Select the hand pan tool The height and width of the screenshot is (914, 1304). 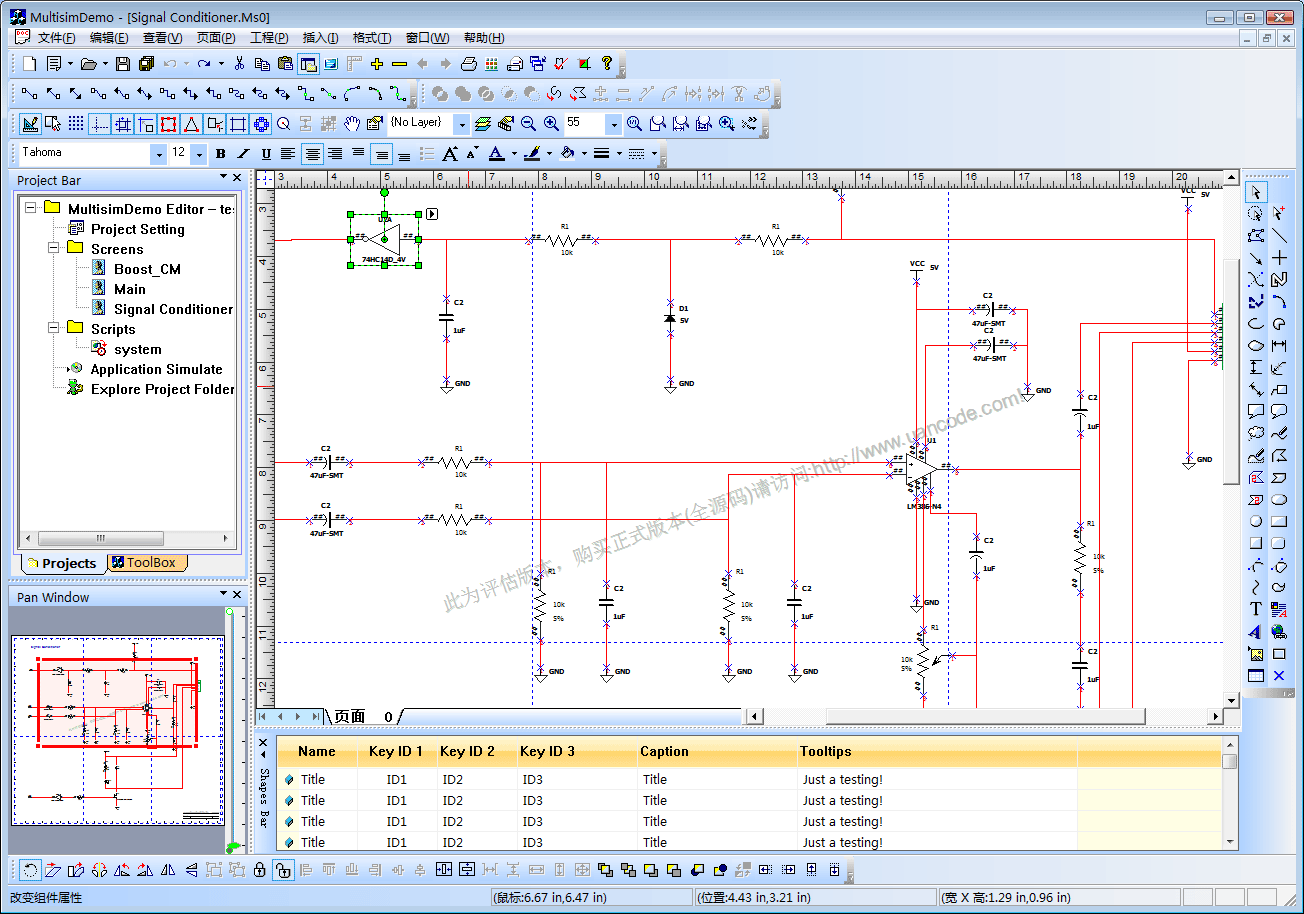tap(352, 124)
